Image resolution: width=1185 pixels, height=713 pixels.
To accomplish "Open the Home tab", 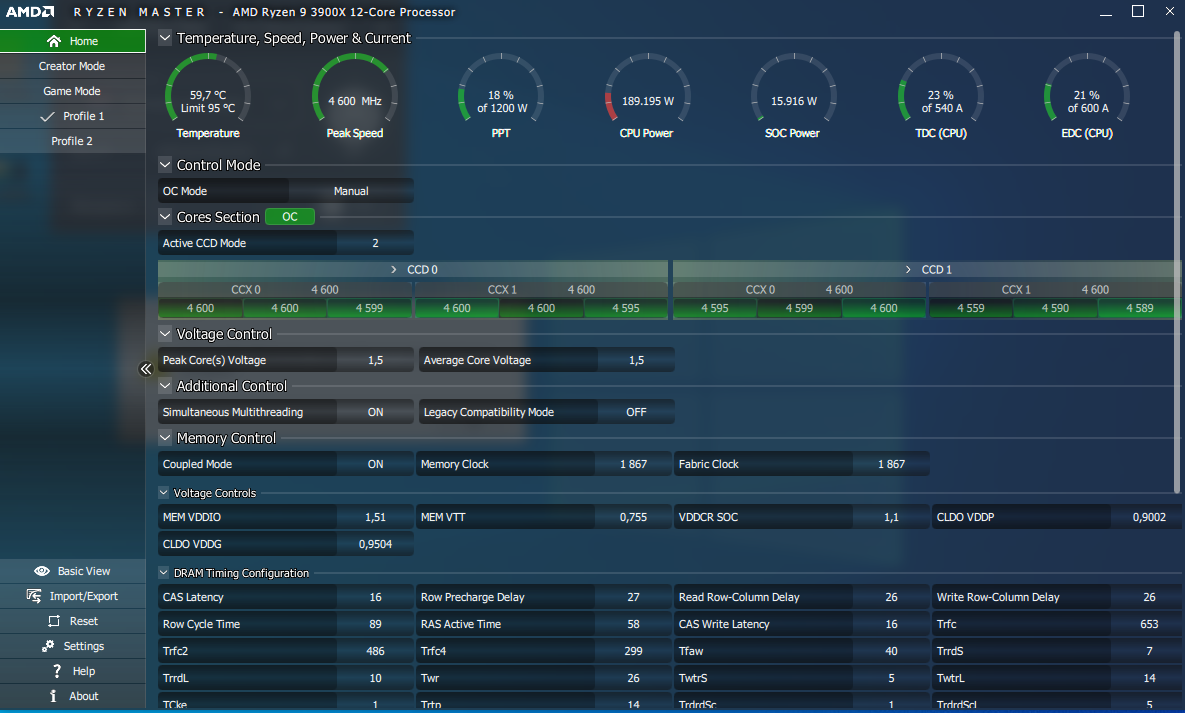I will [x=73, y=41].
